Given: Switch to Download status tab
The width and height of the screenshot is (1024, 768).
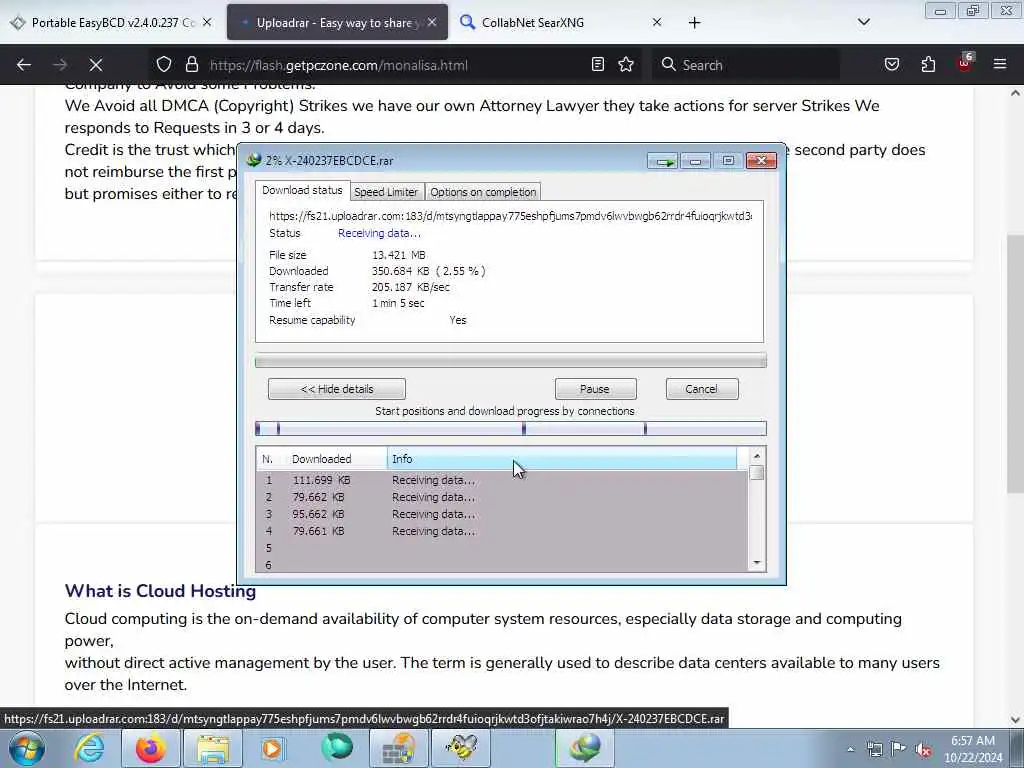Looking at the screenshot, I should click(x=302, y=190).
